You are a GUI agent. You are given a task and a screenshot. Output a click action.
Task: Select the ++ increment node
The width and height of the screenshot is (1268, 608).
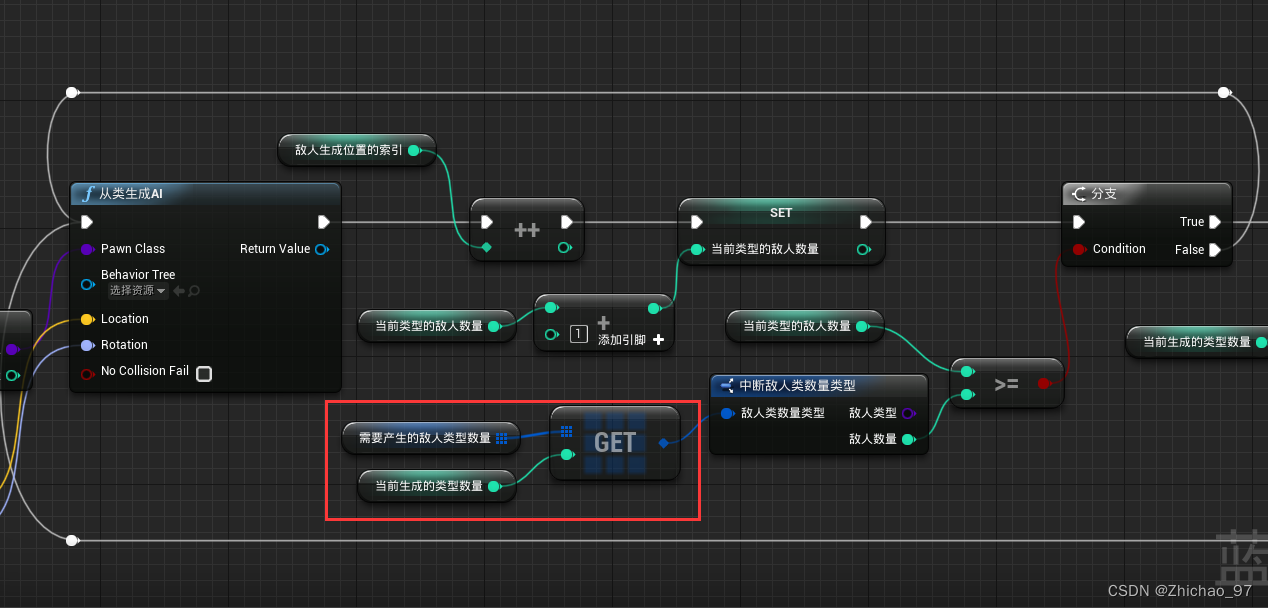pyautogui.click(x=527, y=229)
